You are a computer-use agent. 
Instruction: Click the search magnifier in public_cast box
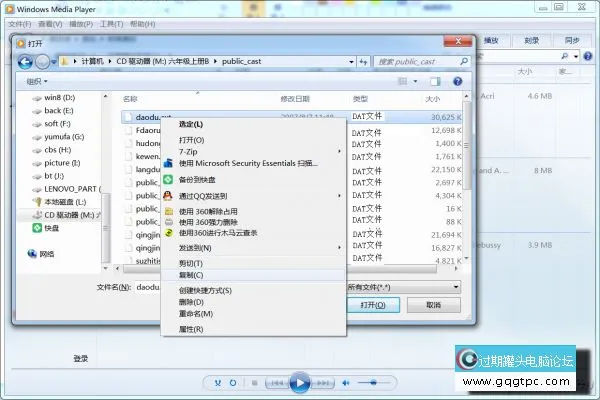coord(464,61)
